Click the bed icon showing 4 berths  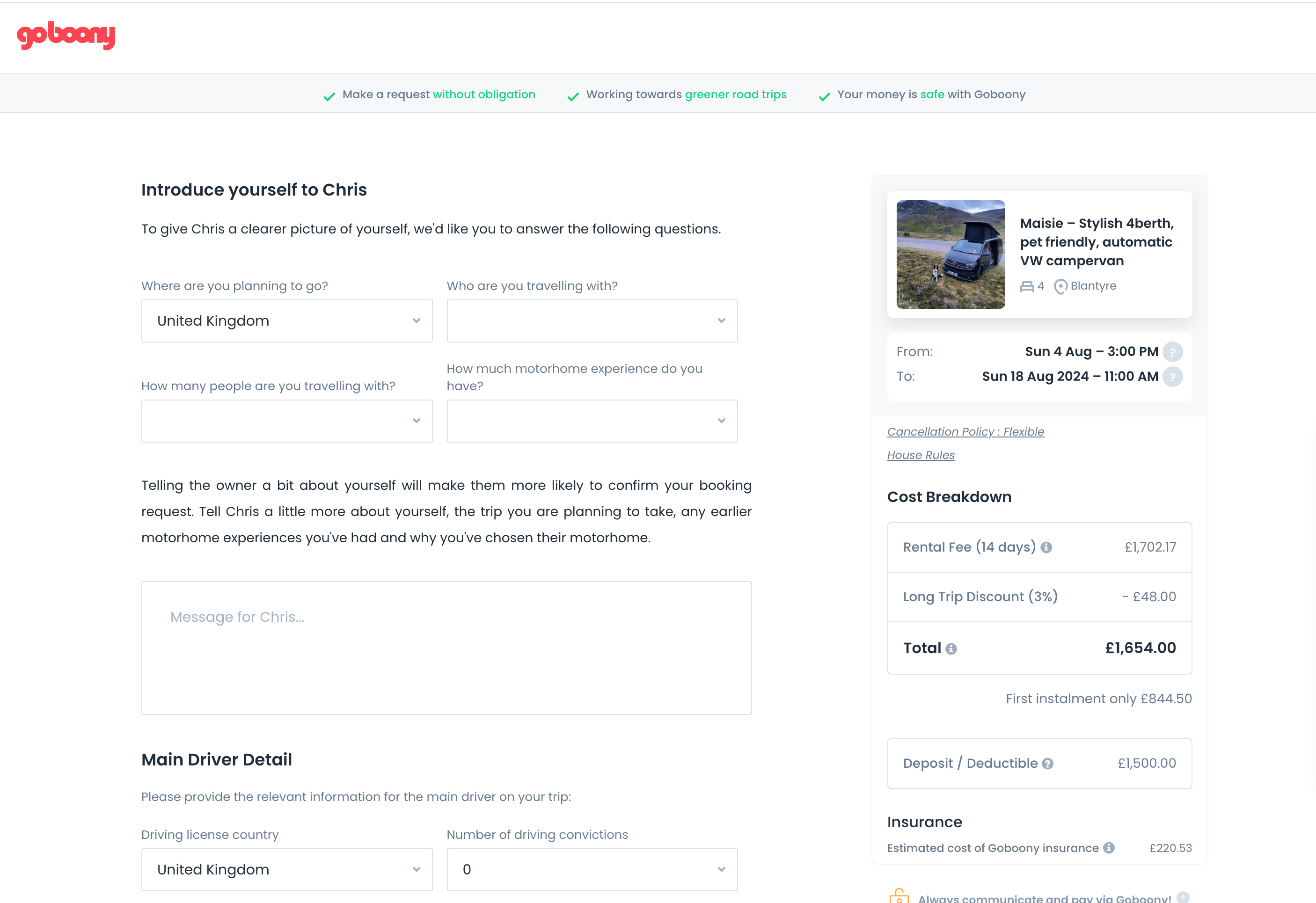[x=1027, y=287]
